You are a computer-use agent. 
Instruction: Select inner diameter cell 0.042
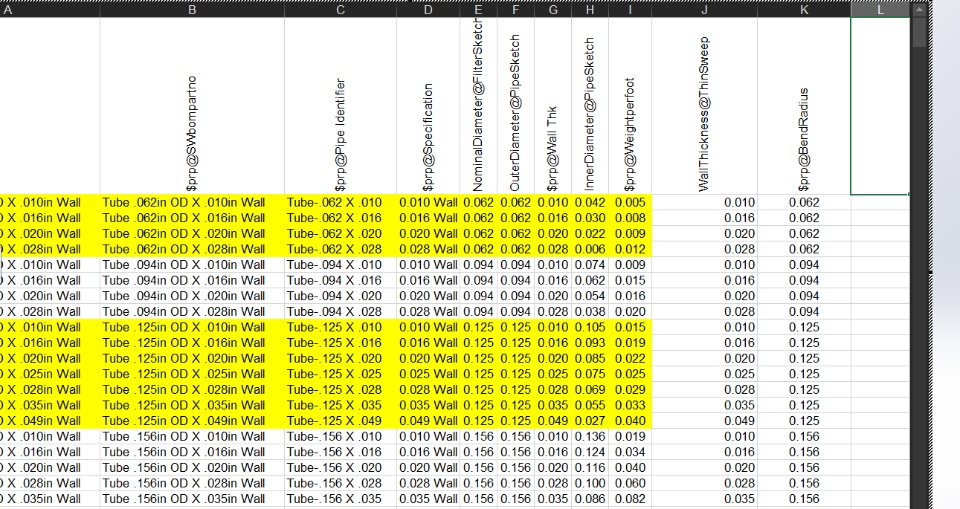tap(590, 203)
